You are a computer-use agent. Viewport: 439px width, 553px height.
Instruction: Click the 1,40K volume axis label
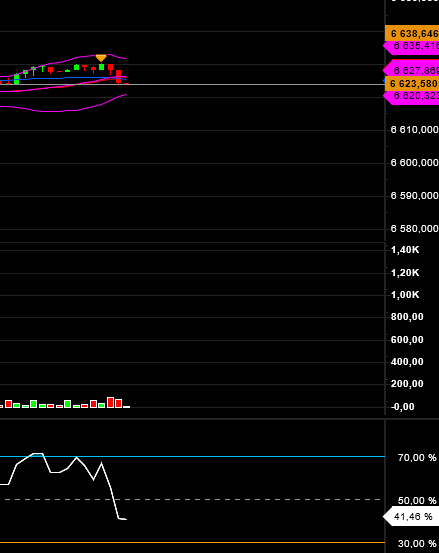click(x=405, y=250)
